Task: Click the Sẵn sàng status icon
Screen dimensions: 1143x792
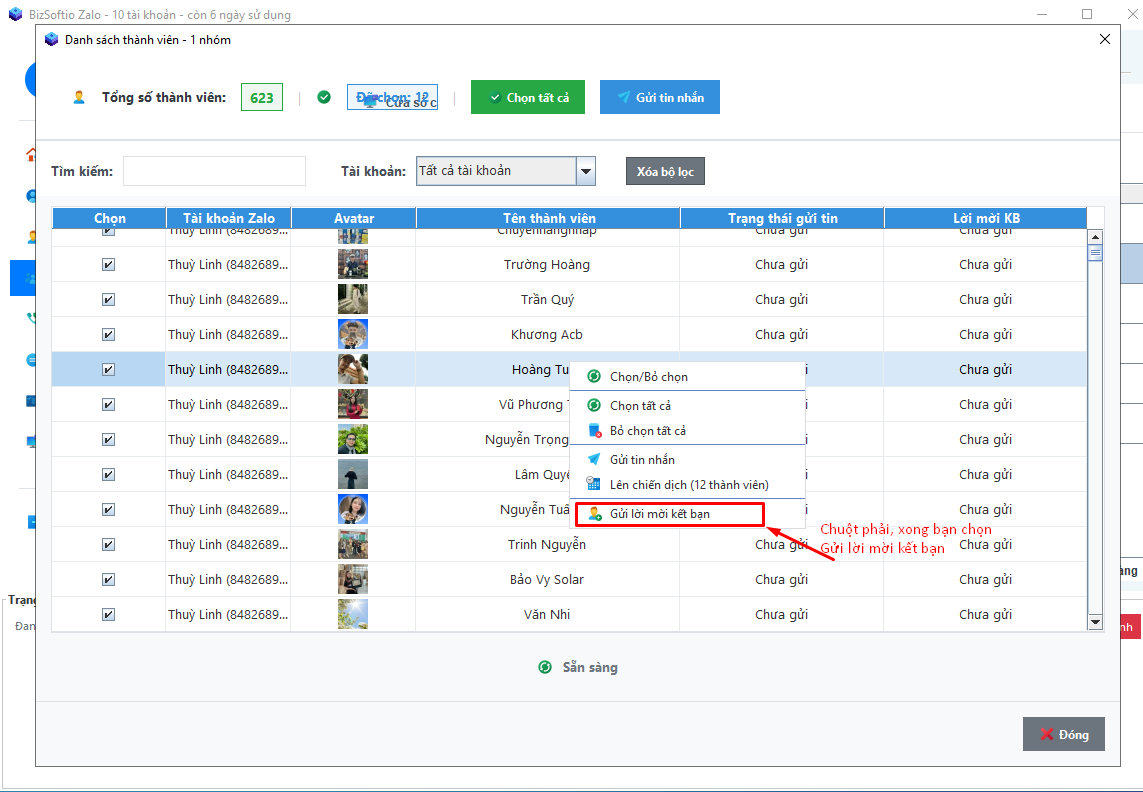Action: coord(545,667)
